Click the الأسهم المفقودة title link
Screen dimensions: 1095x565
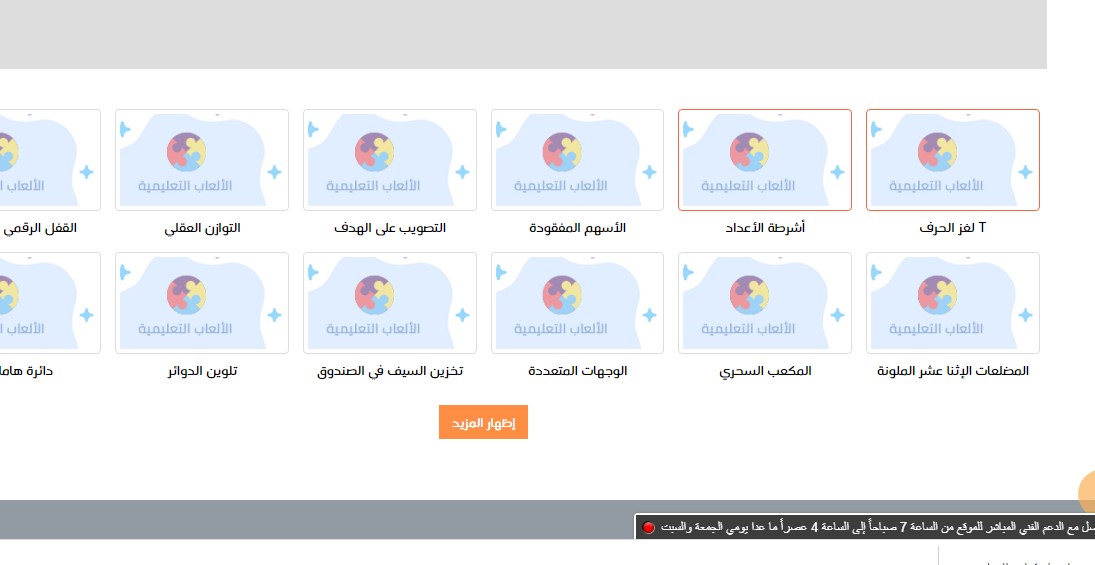[578, 228]
